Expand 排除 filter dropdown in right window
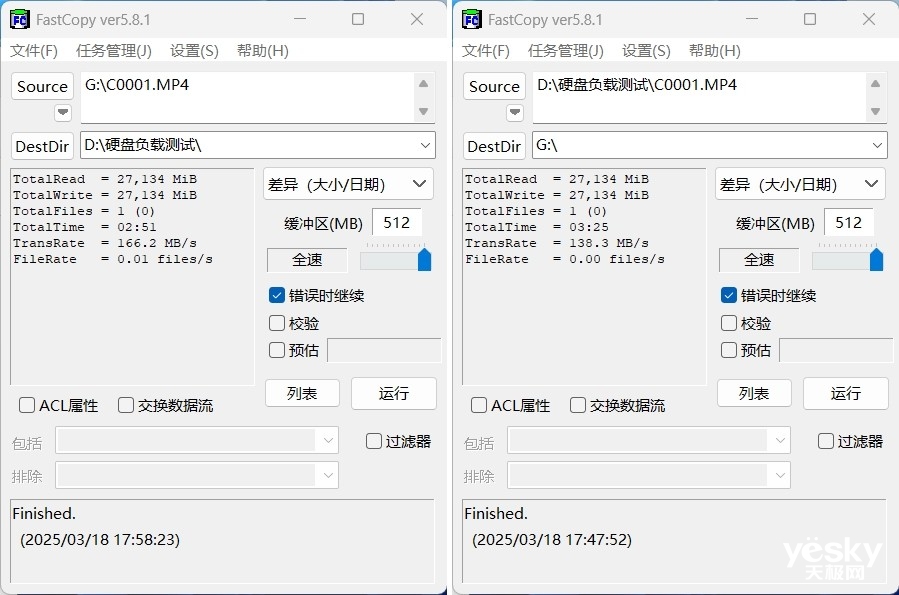899x595 pixels. 780,475
